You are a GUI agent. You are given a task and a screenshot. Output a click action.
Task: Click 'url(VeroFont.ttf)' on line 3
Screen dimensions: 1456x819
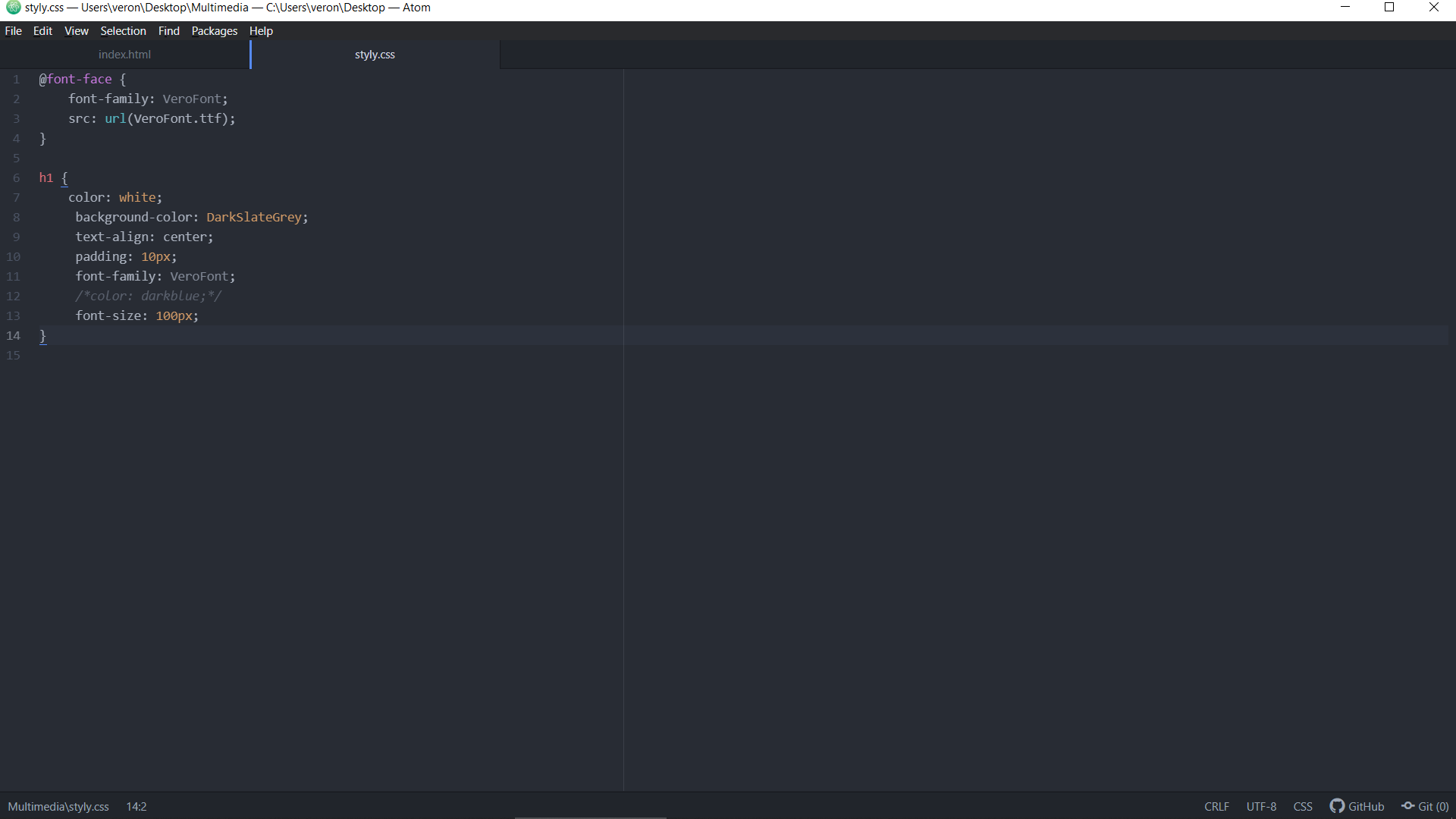(167, 118)
